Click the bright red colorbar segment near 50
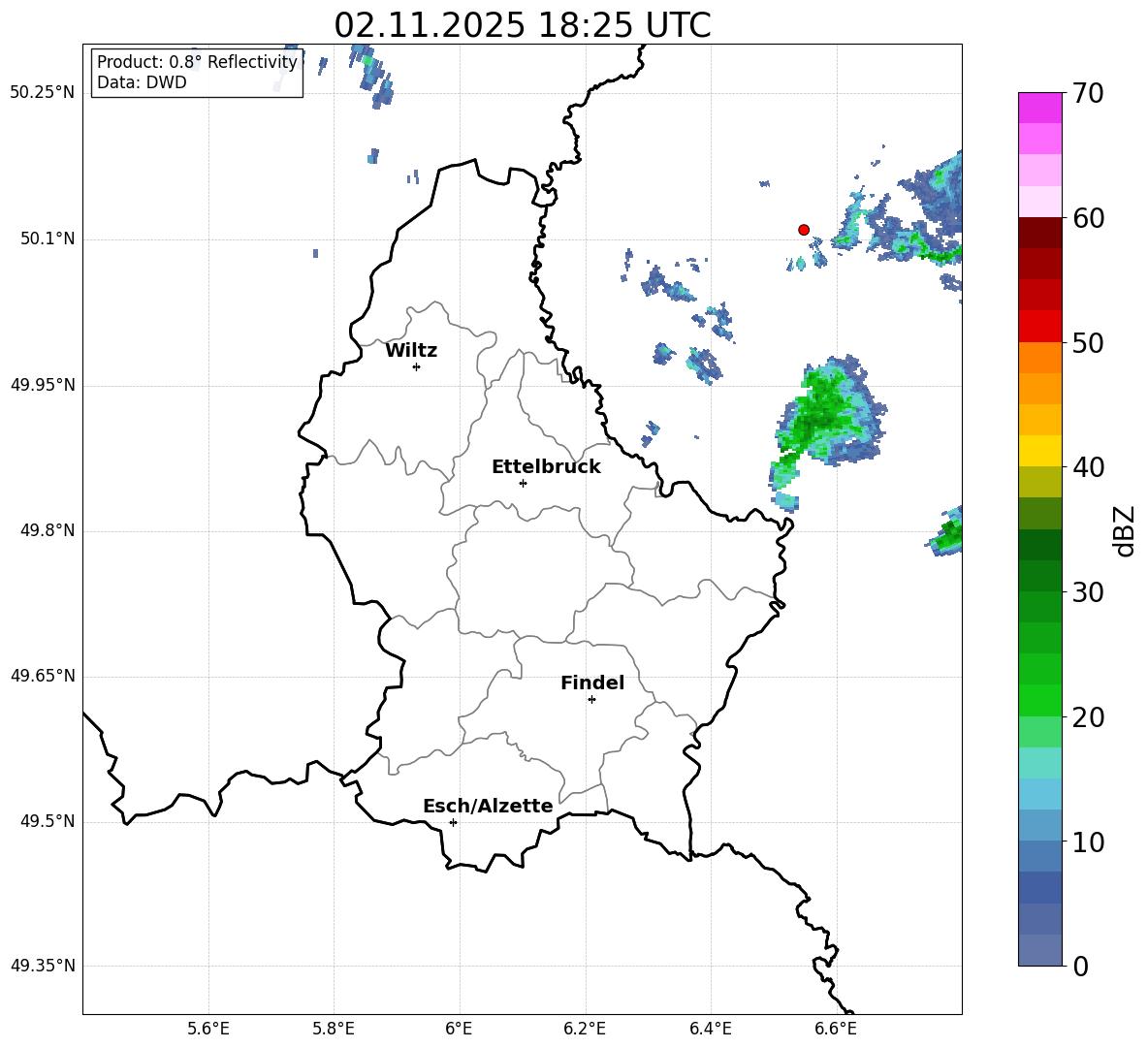The height and width of the screenshot is (1048, 1148). [x=1039, y=327]
